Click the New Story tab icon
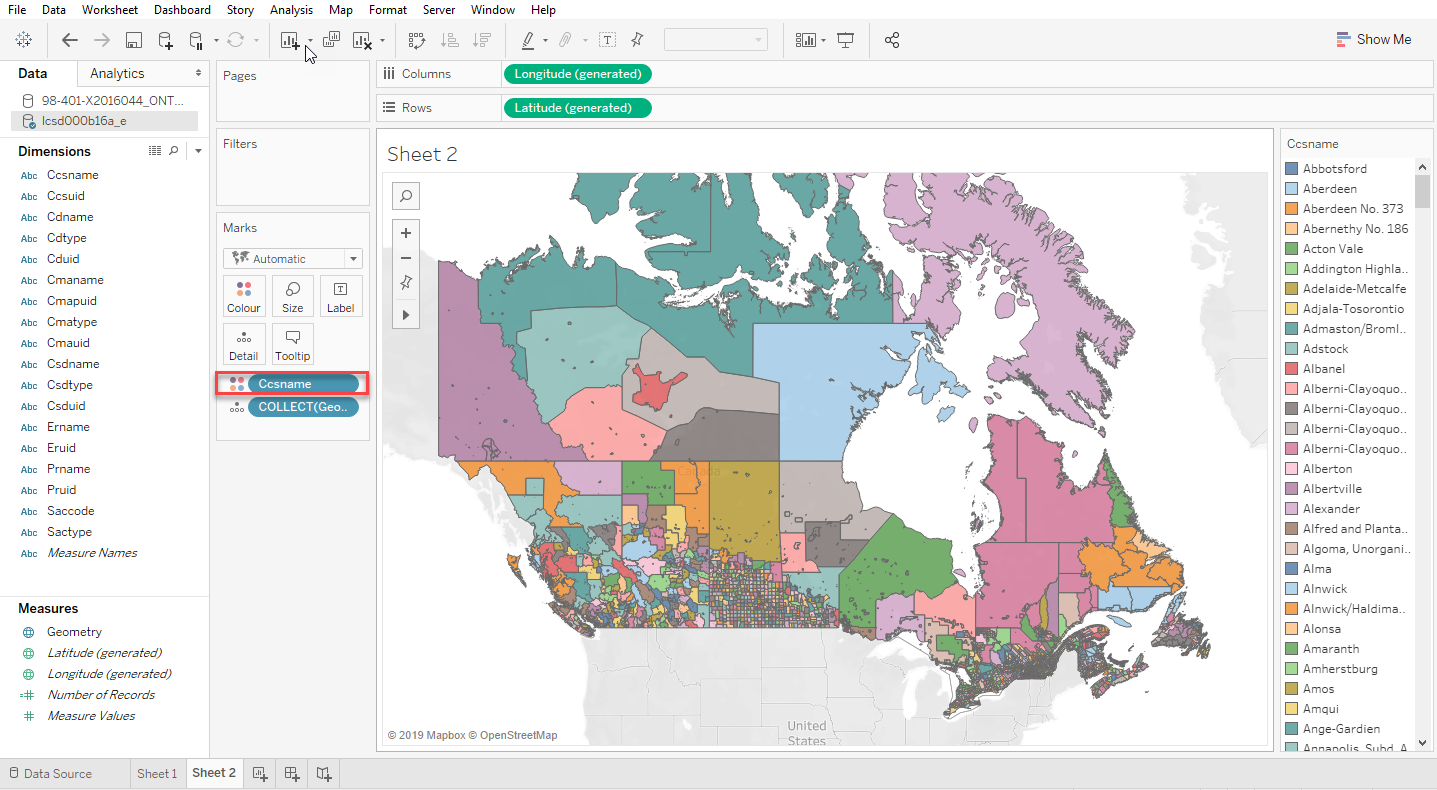 324,773
